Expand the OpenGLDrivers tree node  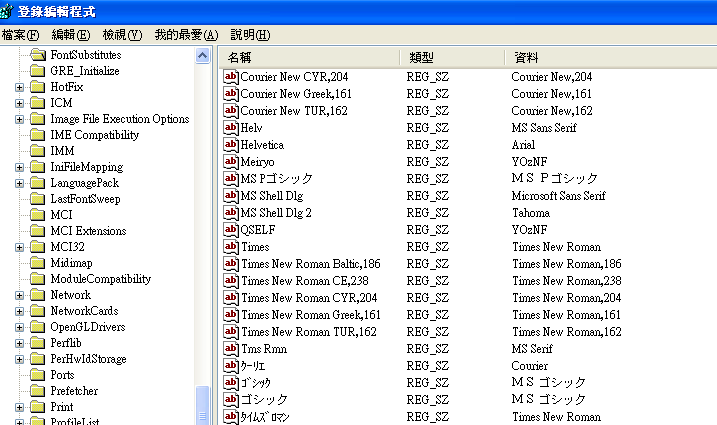coord(19,328)
